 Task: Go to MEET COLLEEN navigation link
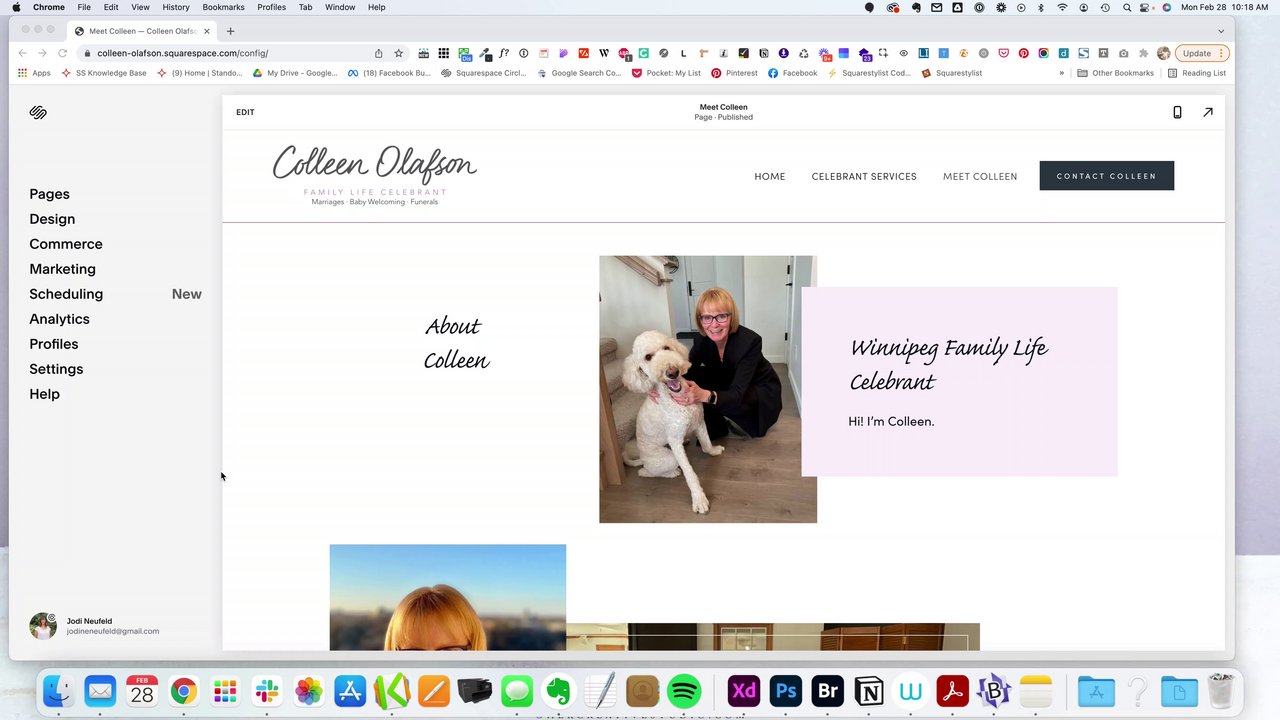[x=980, y=176]
